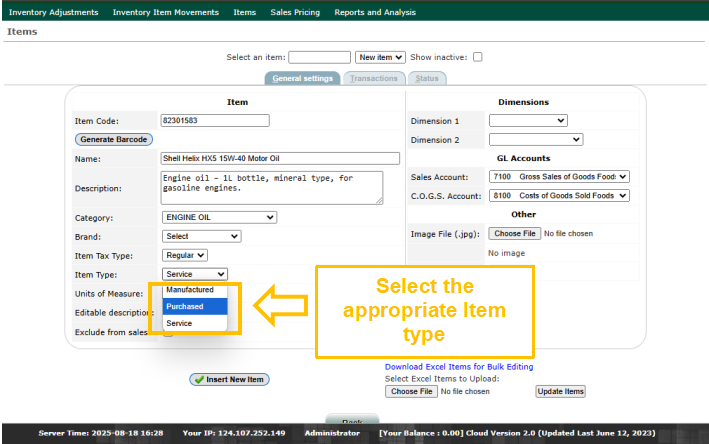The height and width of the screenshot is (444, 709).
Task: Open the Sales Pricing menu
Action: coord(295,12)
